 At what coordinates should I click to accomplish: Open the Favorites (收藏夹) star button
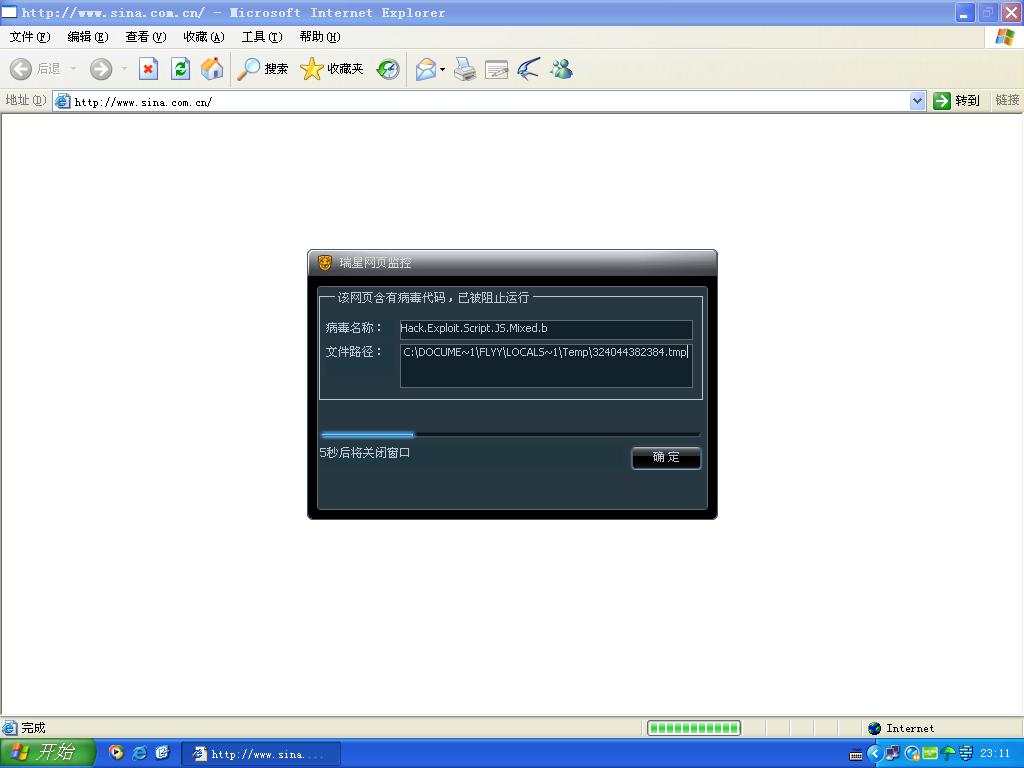(332, 69)
